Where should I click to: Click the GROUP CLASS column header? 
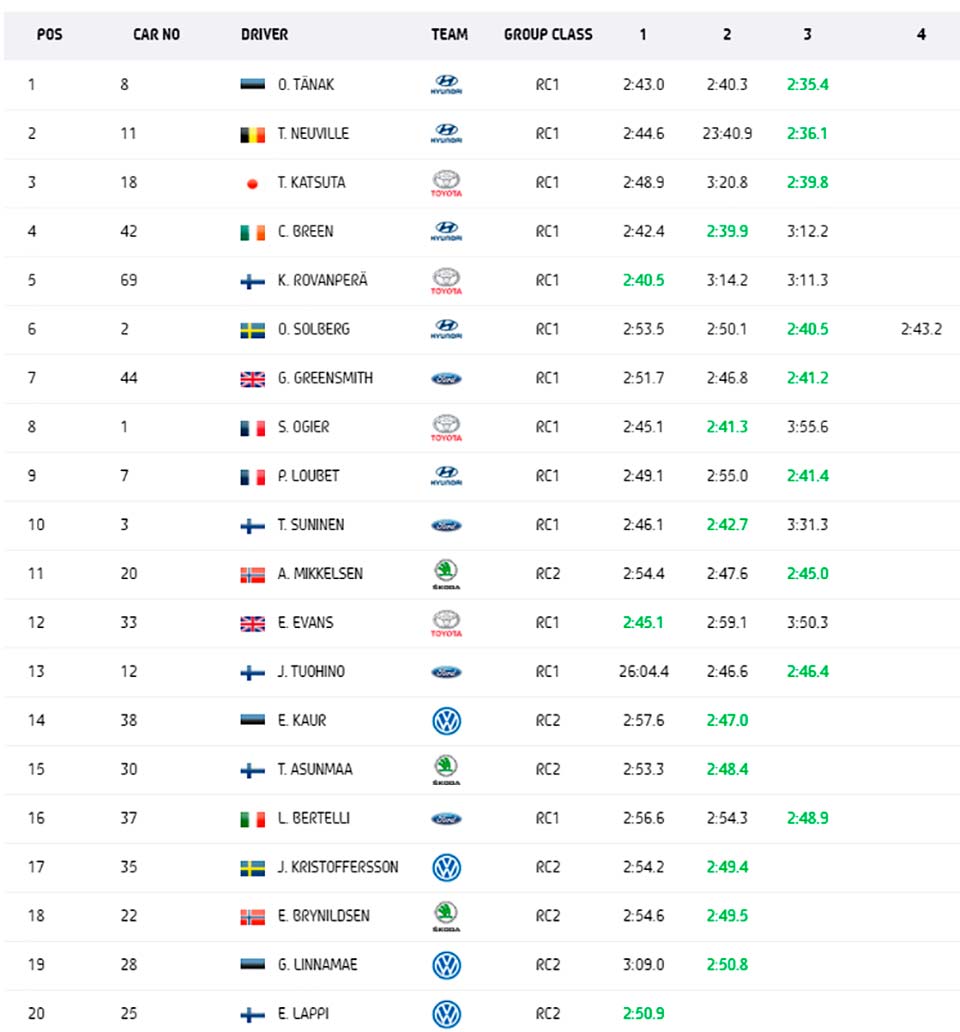tap(548, 34)
